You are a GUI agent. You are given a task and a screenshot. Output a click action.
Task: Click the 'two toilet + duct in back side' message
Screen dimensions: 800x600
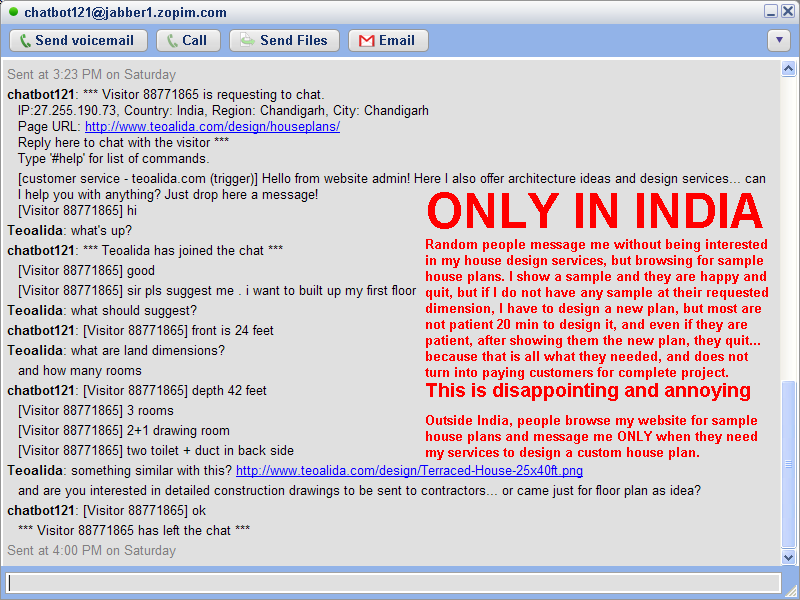[156, 451]
